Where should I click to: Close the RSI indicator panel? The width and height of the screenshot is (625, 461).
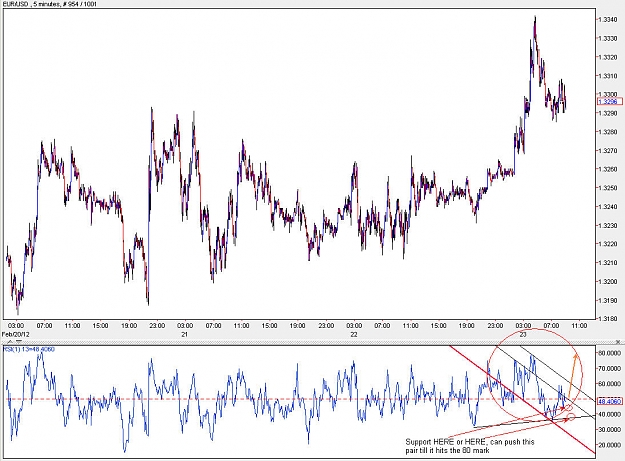click(x=618, y=342)
